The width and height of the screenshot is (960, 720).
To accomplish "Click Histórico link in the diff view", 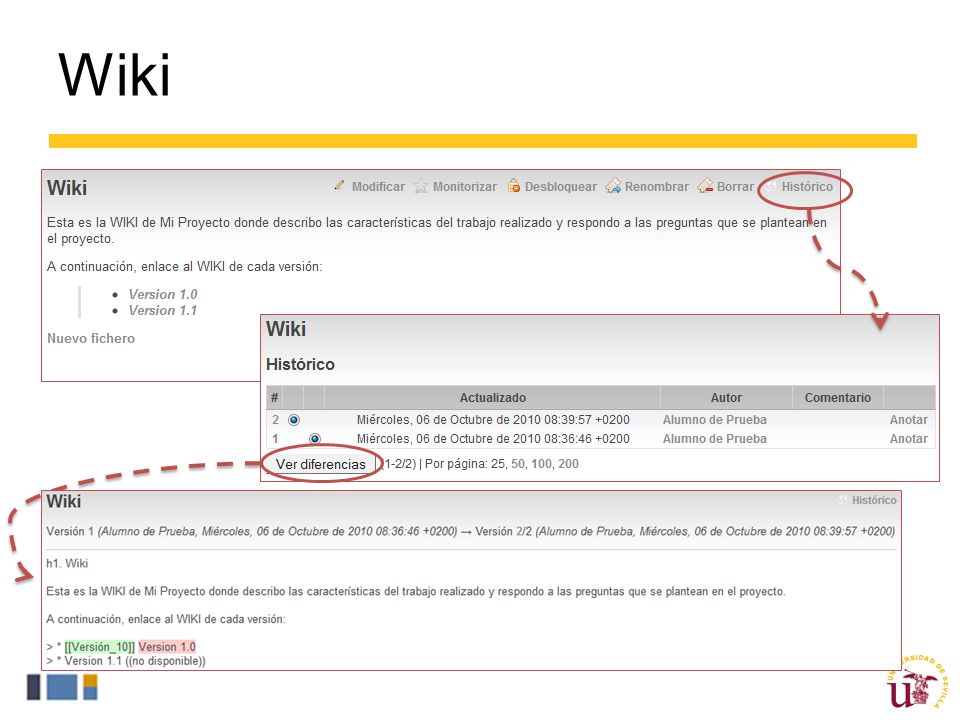I will 874,500.
